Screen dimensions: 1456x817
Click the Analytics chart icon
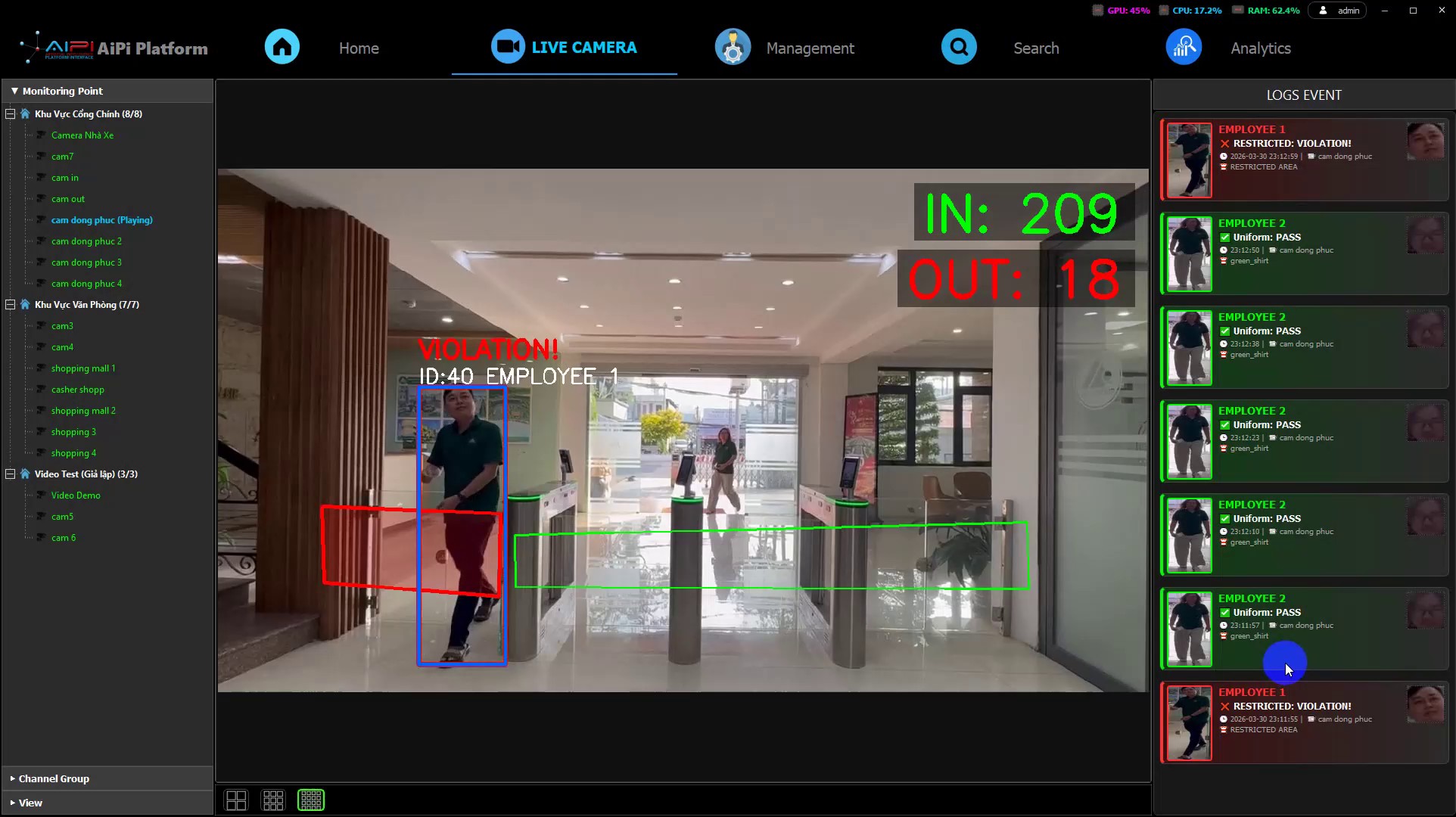click(x=1184, y=47)
